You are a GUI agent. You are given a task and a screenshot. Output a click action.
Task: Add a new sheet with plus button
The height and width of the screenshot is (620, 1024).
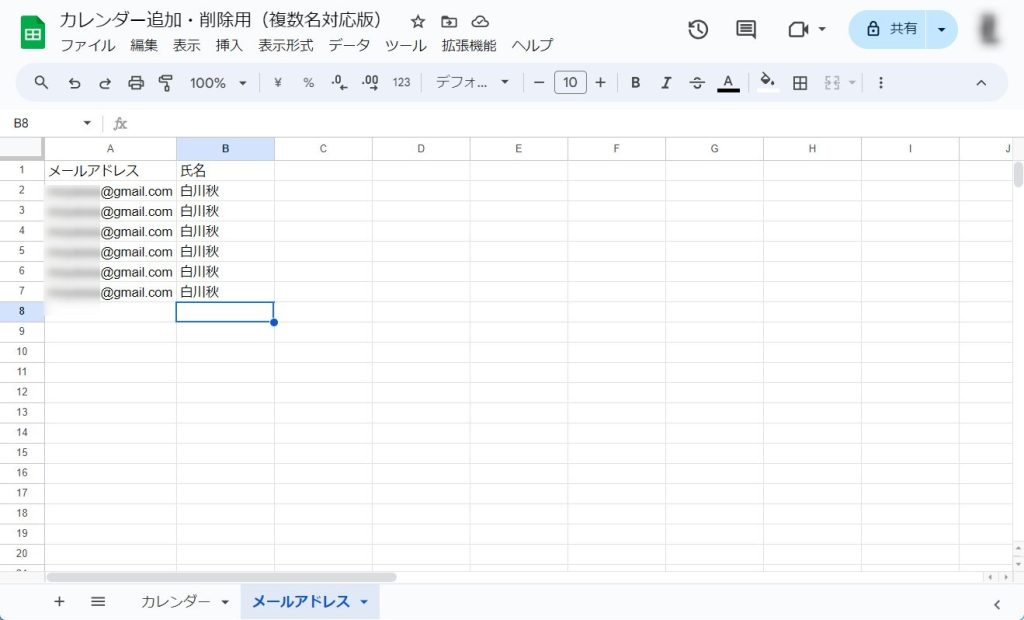tap(59, 601)
